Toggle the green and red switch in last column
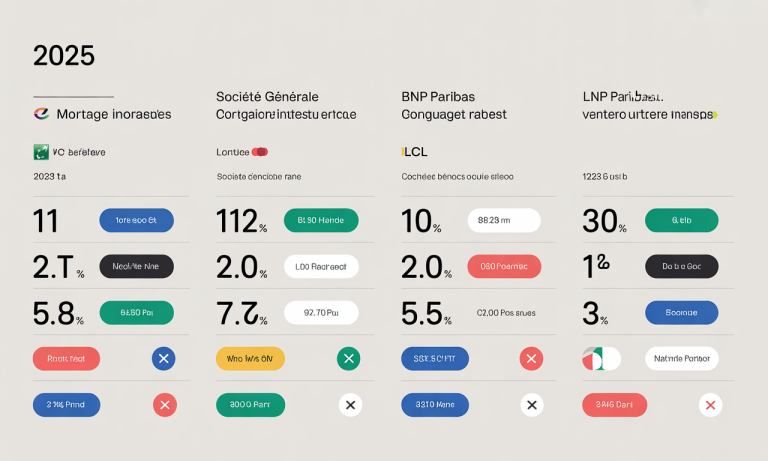This screenshot has width=768, height=461. pyautogui.click(x=601, y=358)
